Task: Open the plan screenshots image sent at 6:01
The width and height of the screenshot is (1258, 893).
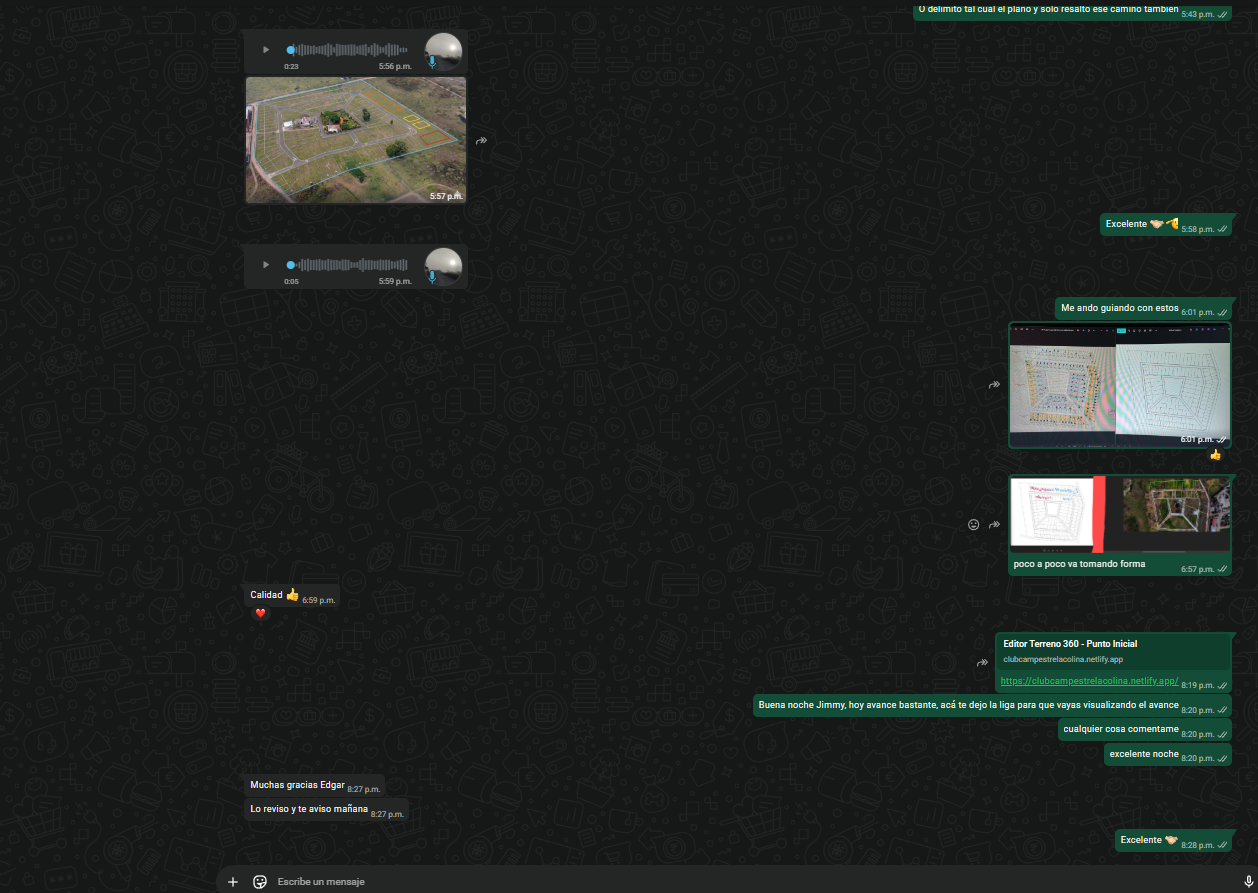Action: click(x=1119, y=385)
